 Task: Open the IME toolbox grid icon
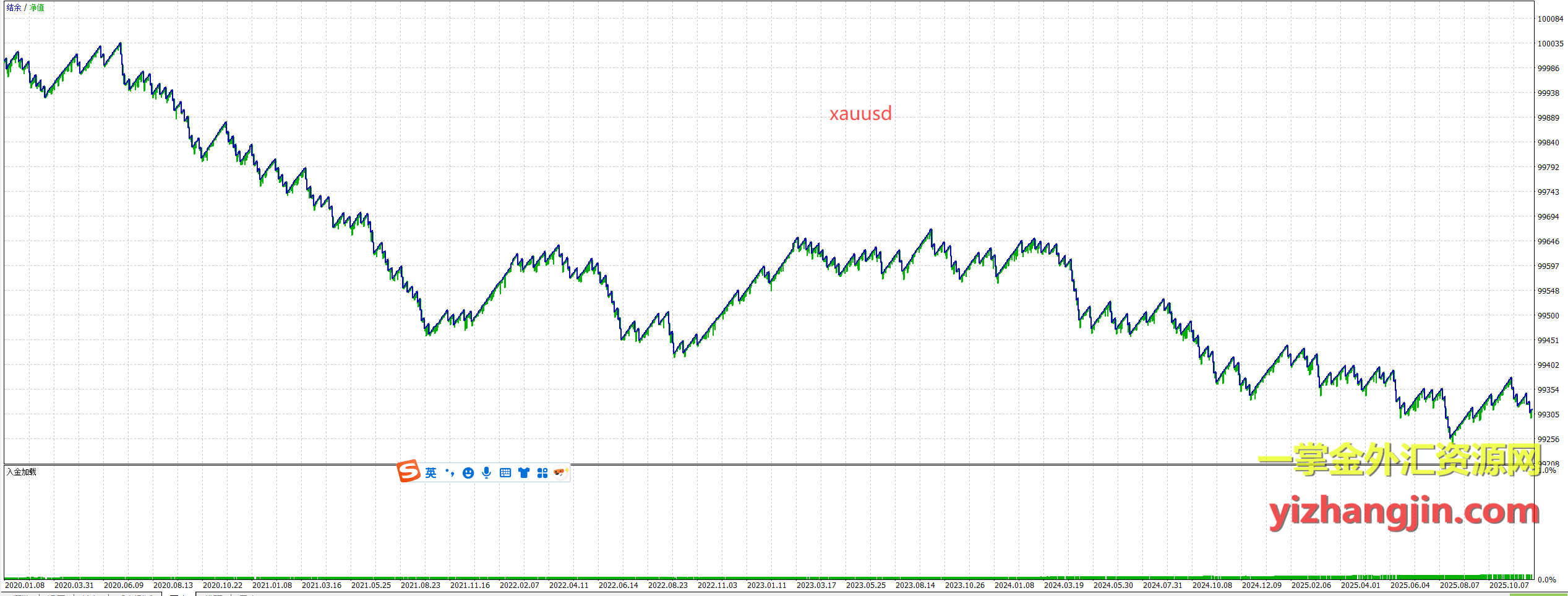click(x=542, y=473)
